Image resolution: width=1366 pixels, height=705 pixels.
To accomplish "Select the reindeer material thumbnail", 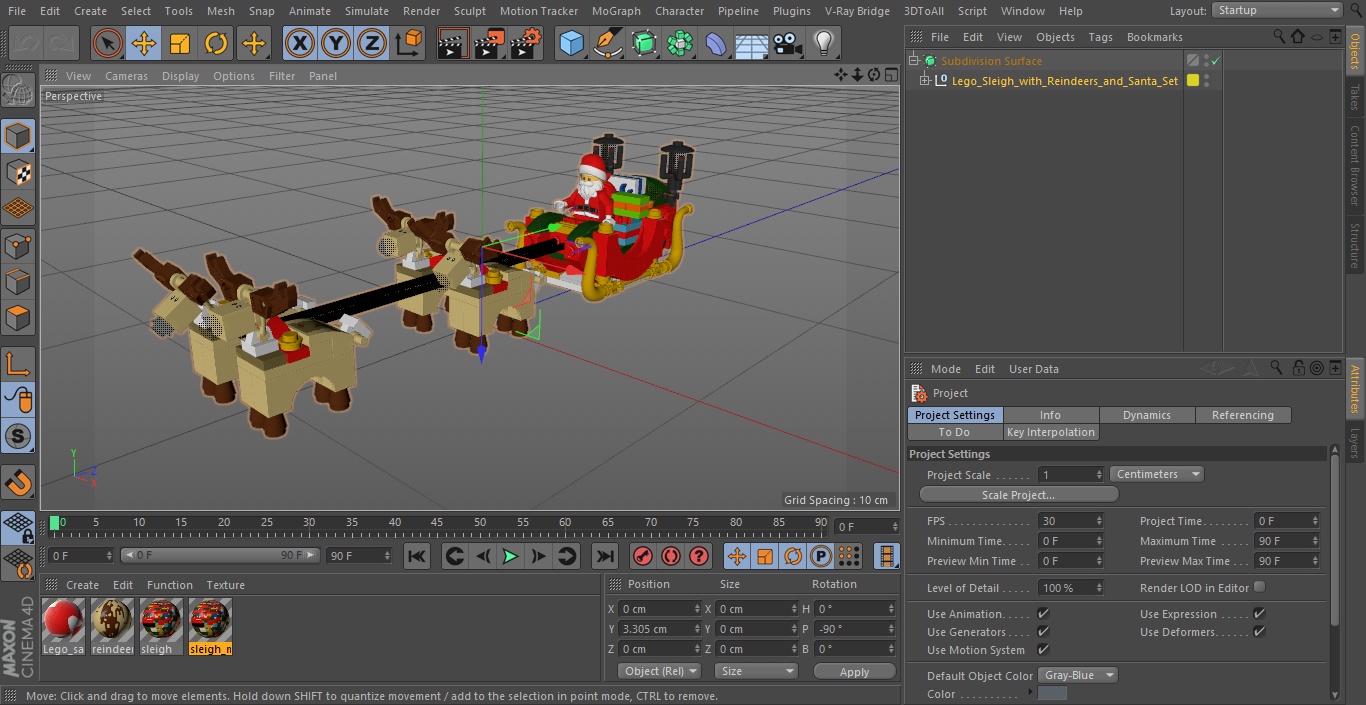I will pyautogui.click(x=112, y=626).
